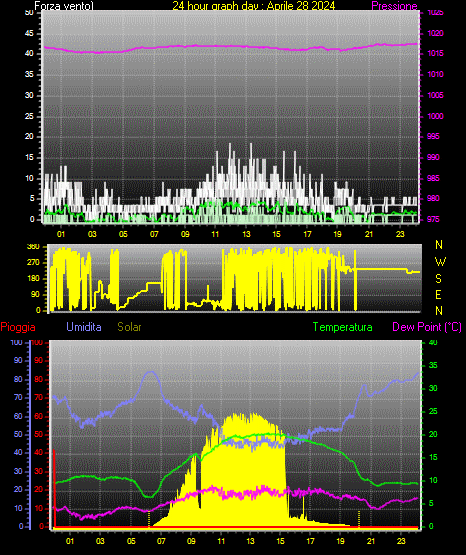Select the blue 'Umidita' legend label
Screen dimensions: 466x555
84,326
